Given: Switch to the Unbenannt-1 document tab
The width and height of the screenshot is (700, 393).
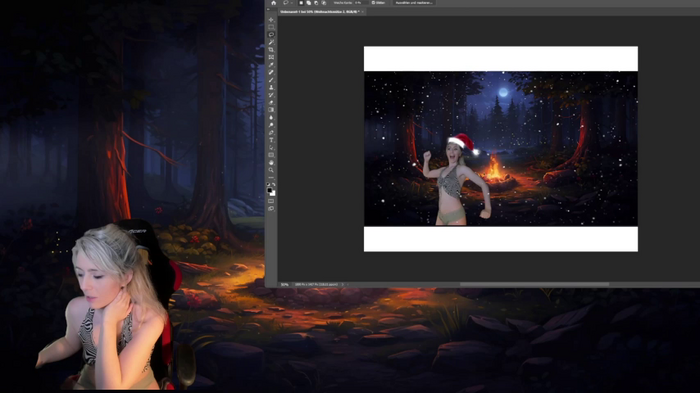Looking at the screenshot, I should point(320,12).
